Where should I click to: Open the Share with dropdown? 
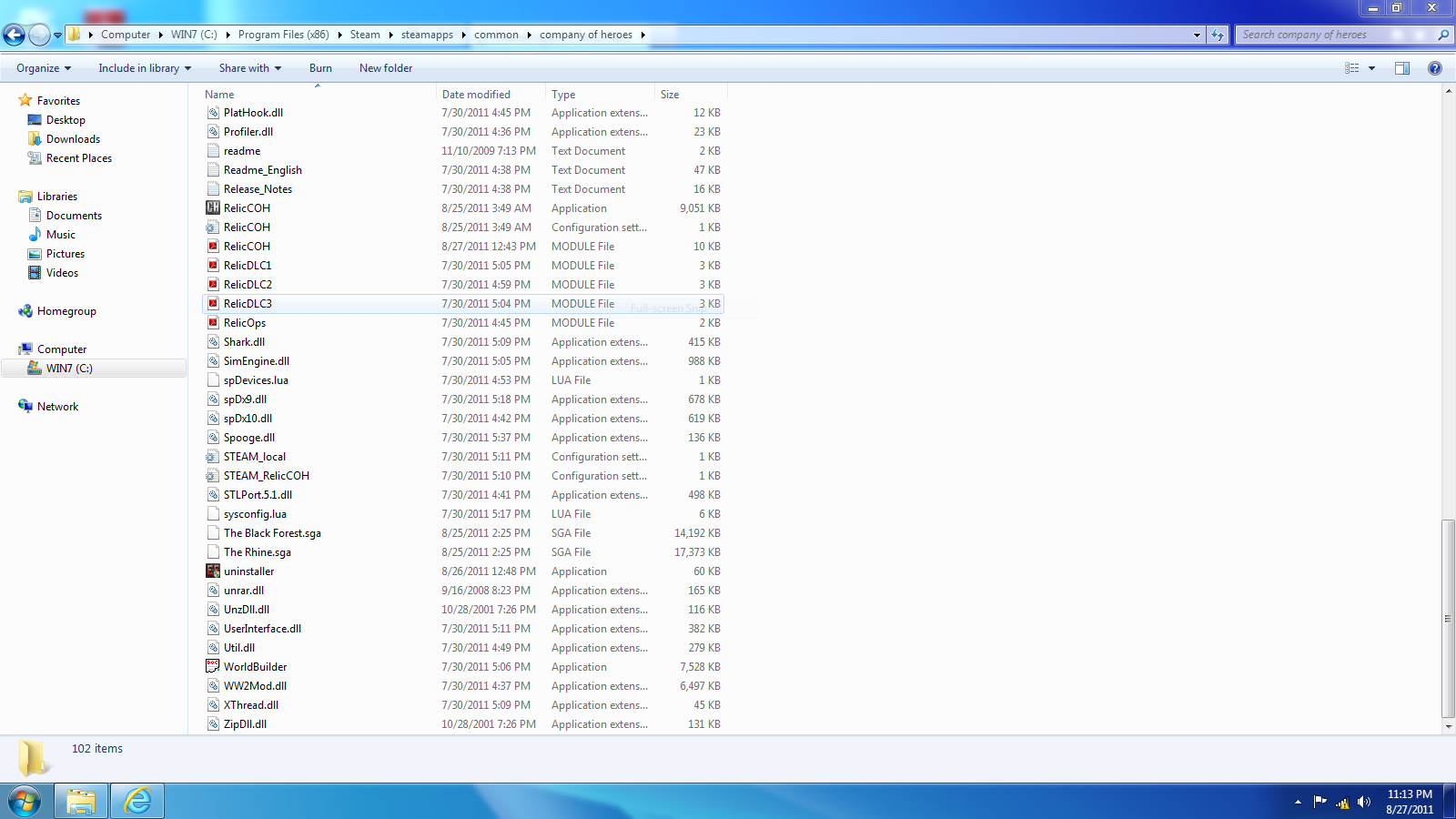[250, 68]
